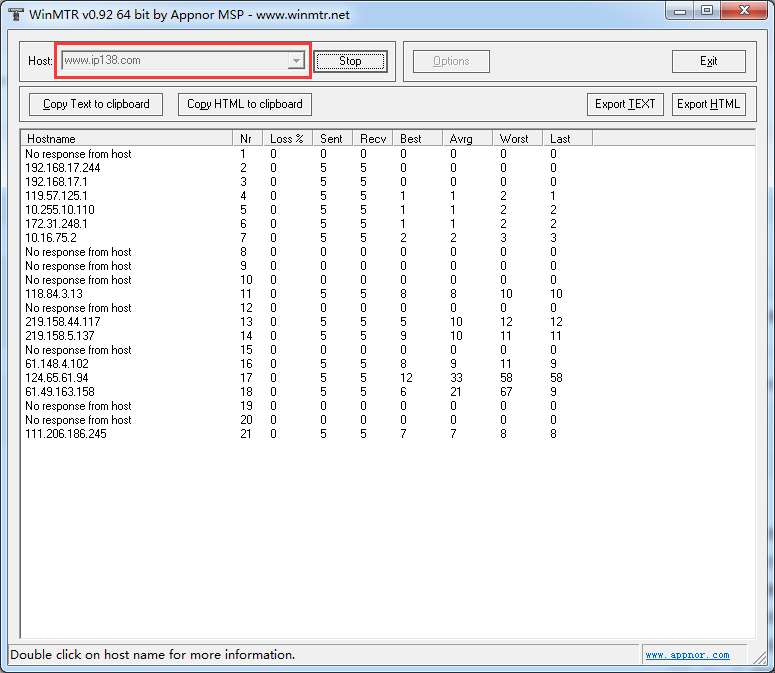Click the Sent column header
775x673 pixels.
pos(333,139)
